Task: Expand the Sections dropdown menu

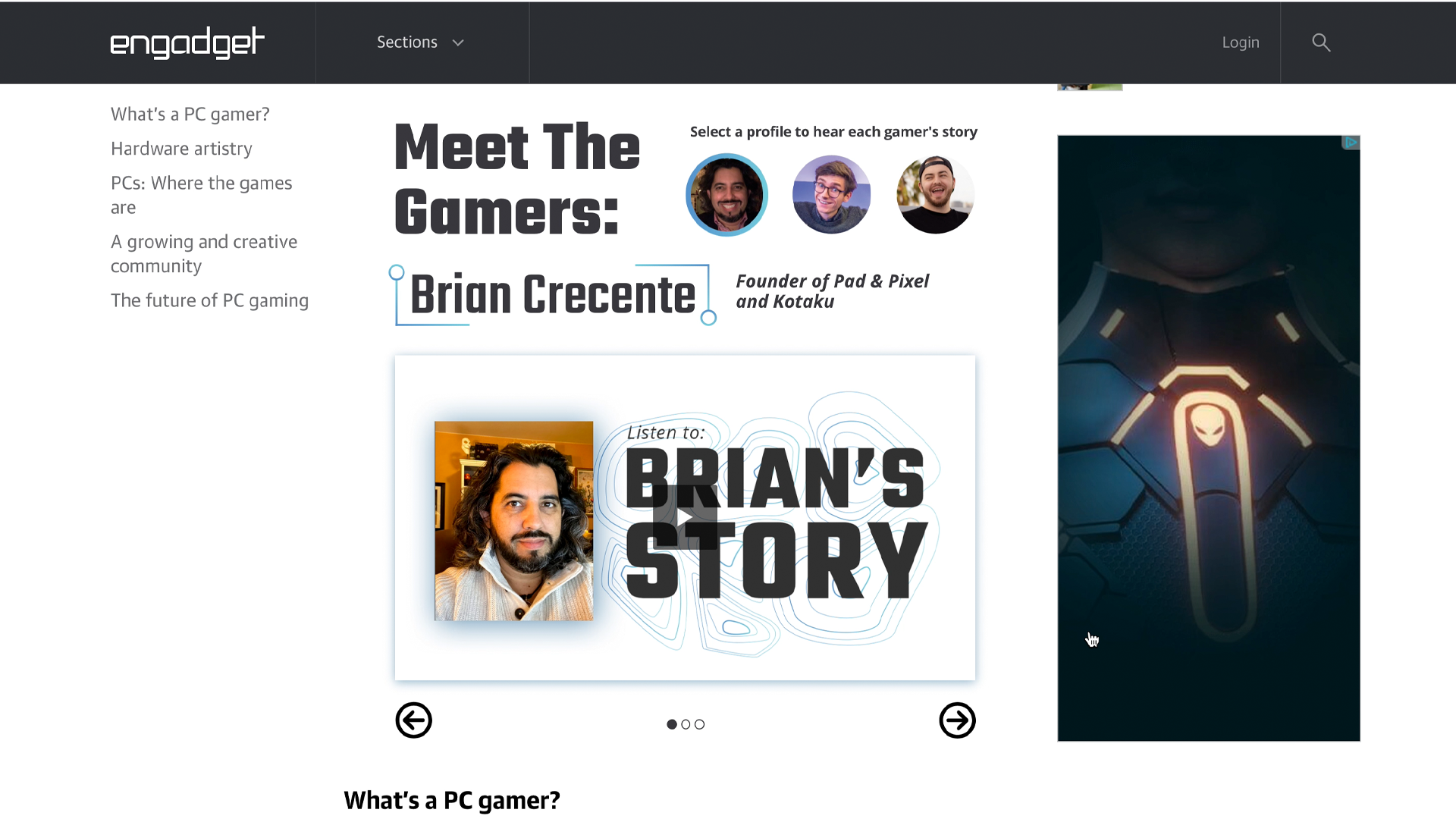Action: coord(421,42)
